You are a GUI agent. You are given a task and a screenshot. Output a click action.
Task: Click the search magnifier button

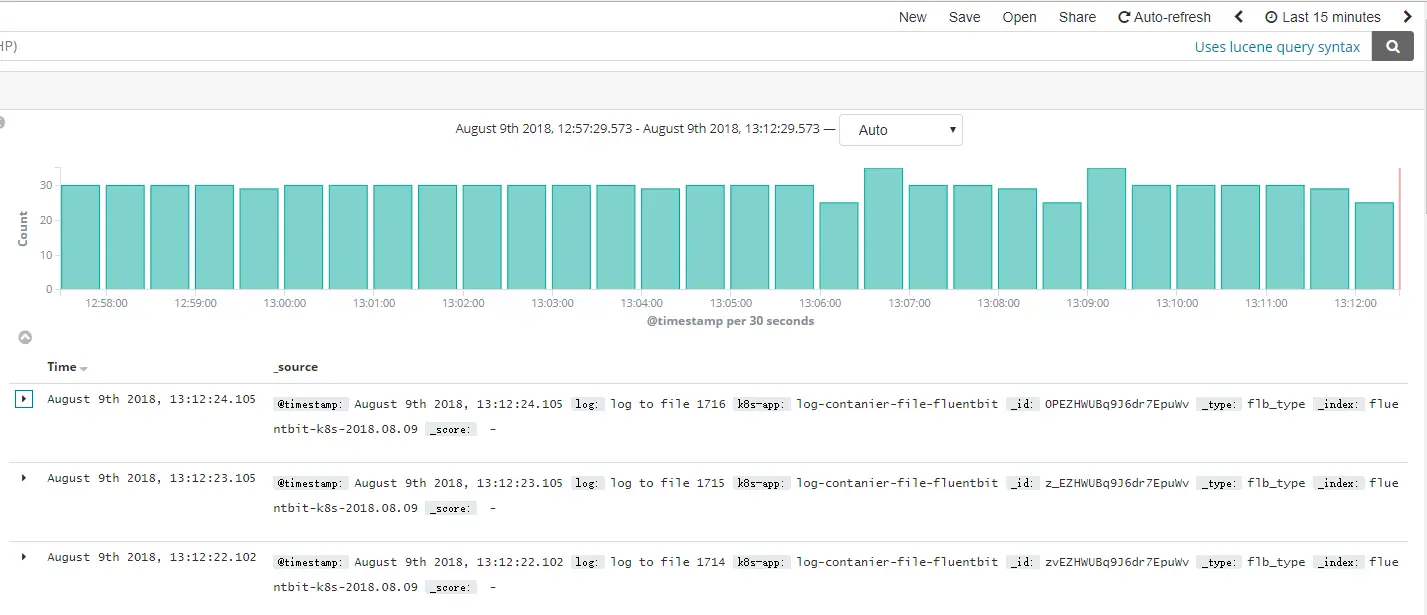[1393, 46]
